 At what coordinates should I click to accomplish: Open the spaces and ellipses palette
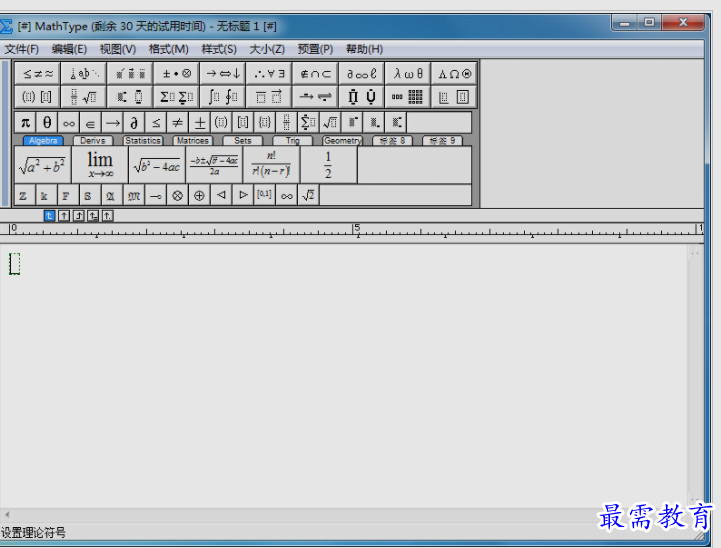click(x=84, y=74)
